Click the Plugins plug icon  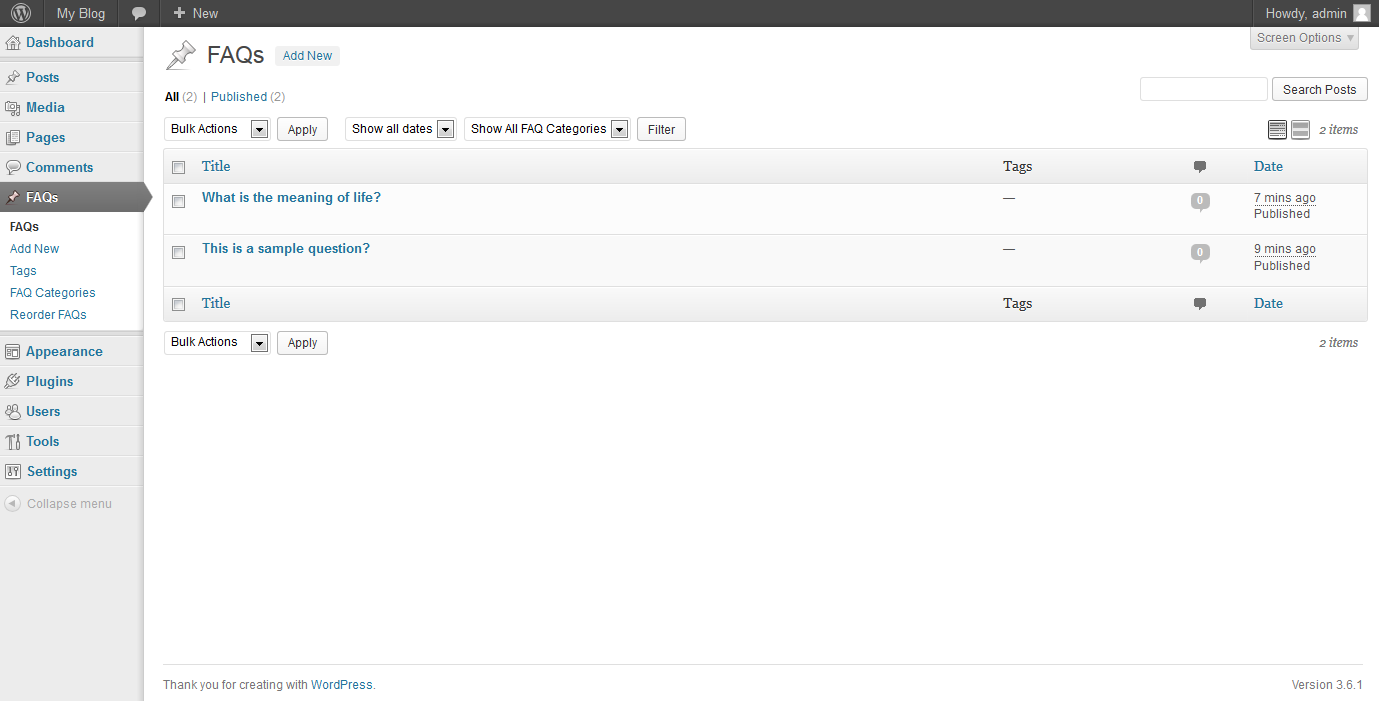pyautogui.click(x=13, y=381)
